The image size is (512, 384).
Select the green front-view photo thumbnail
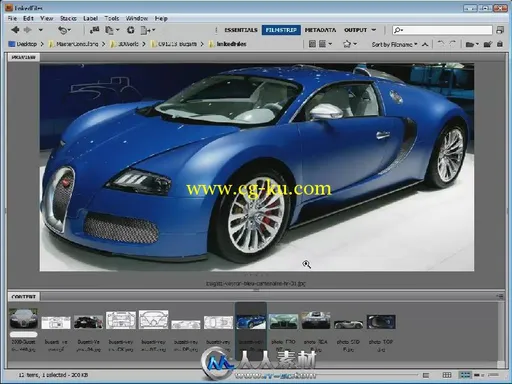[283, 321]
